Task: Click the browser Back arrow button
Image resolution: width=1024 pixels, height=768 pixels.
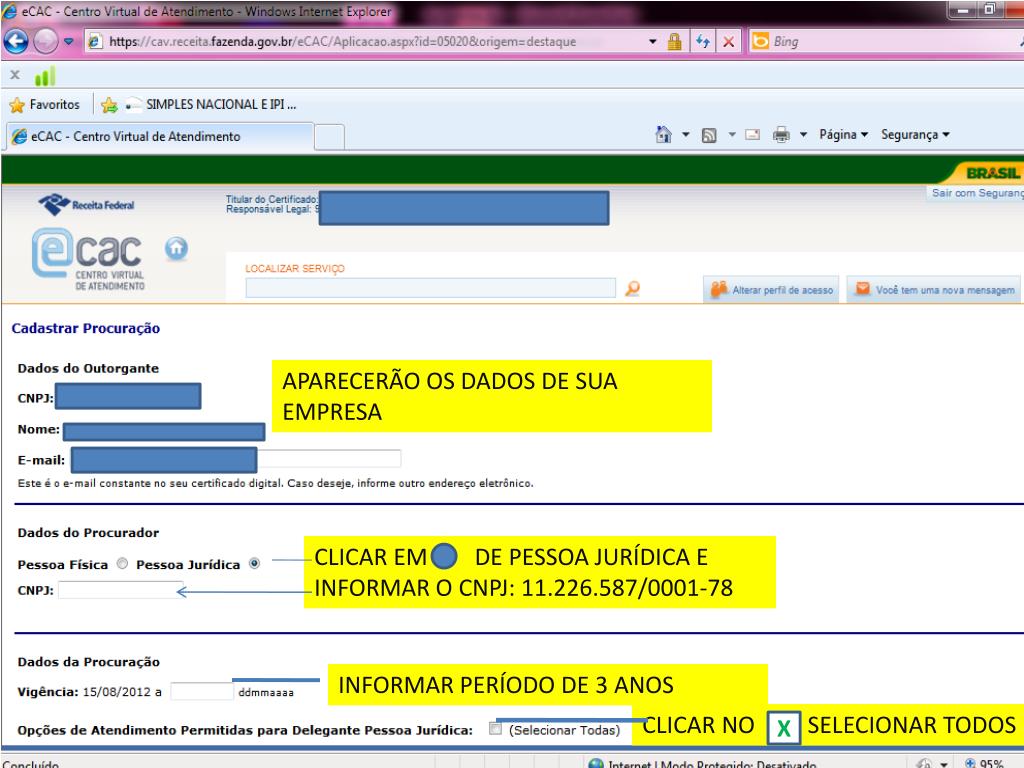Action: click(17, 44)
